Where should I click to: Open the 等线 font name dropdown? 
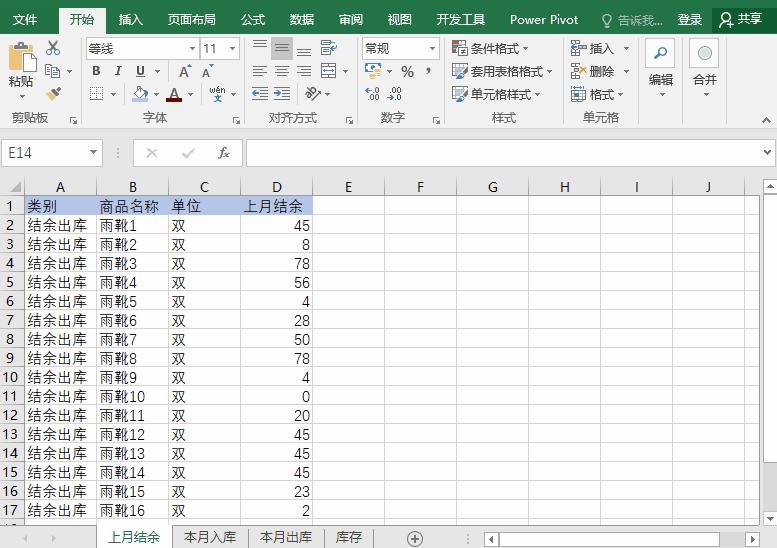tap(192, 49)
